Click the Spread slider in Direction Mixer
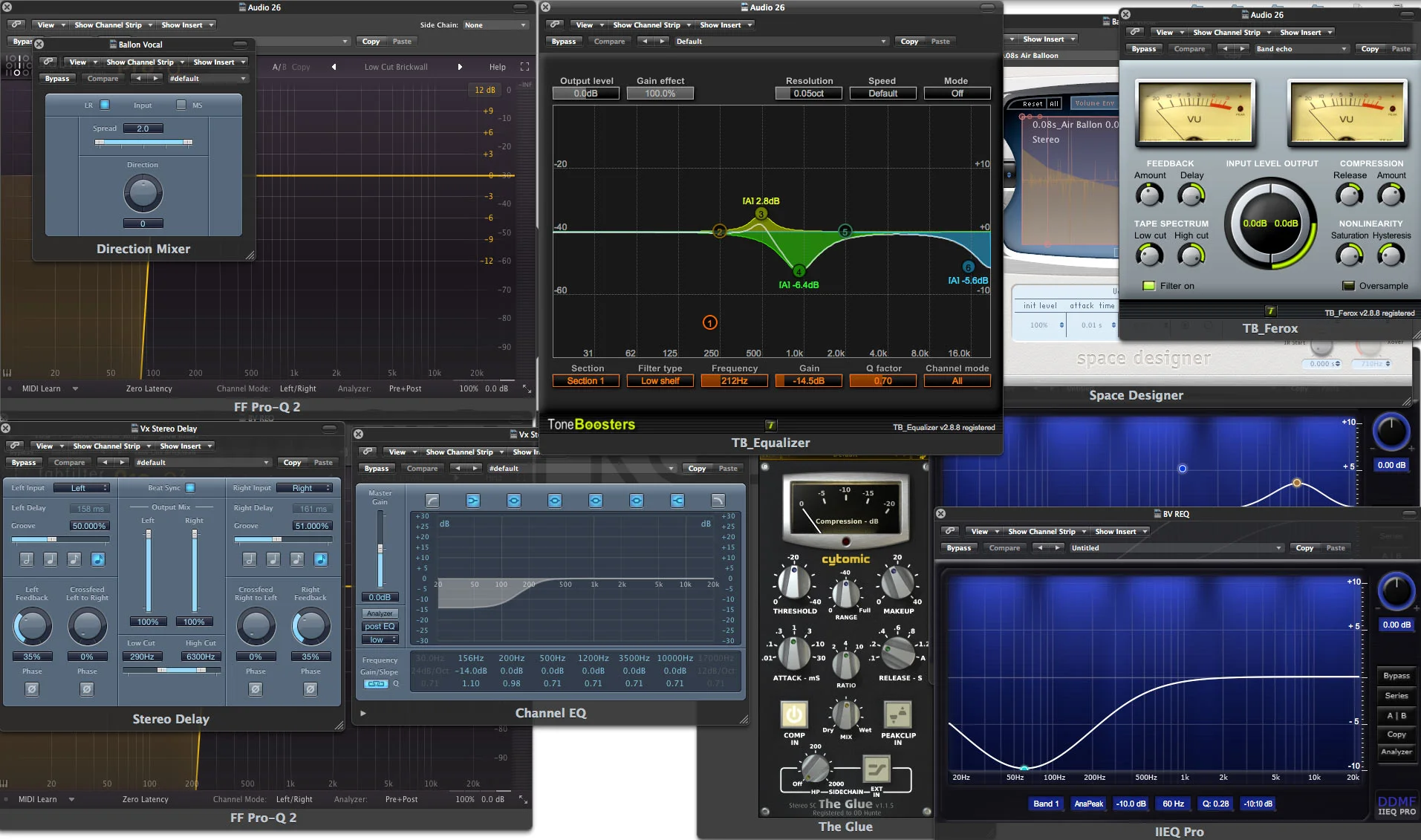The image size is (1421, 840). pos(143,142)
